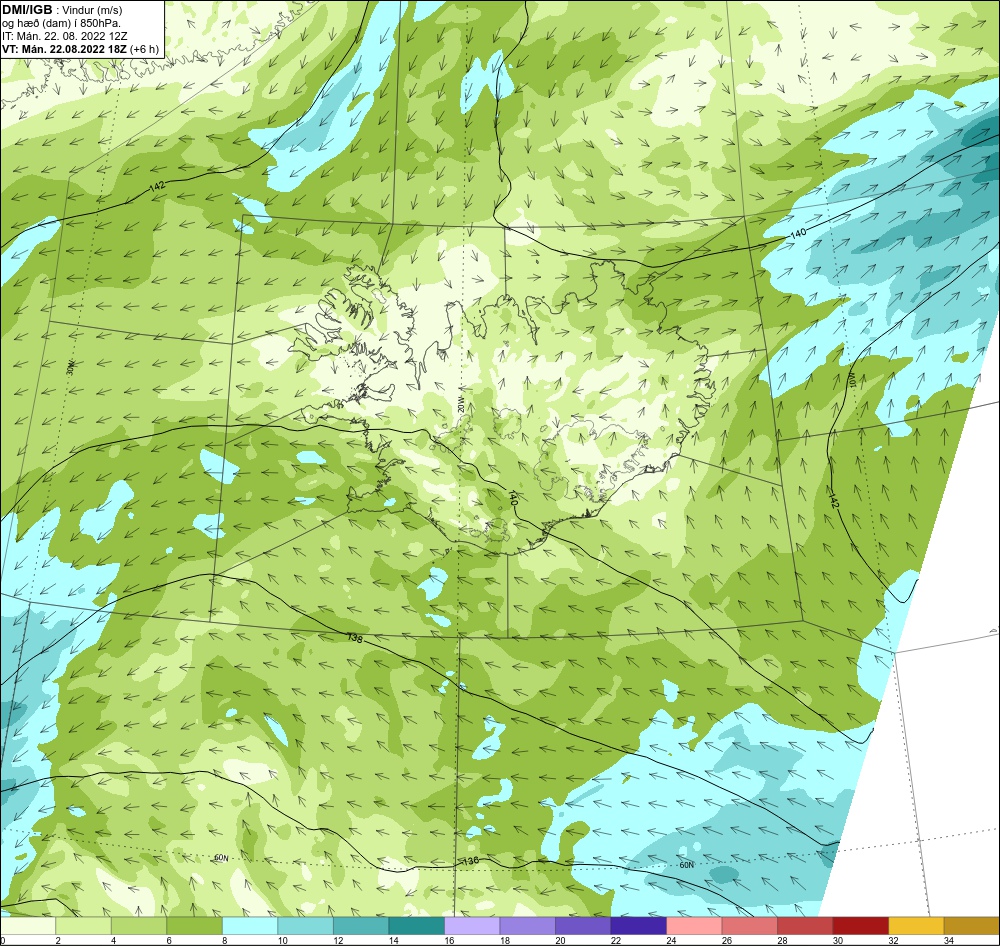This screenshot has width=1000, height=946.
Task: Pick the 18–20 m/s light purple legend swatch
Action: 527,925
